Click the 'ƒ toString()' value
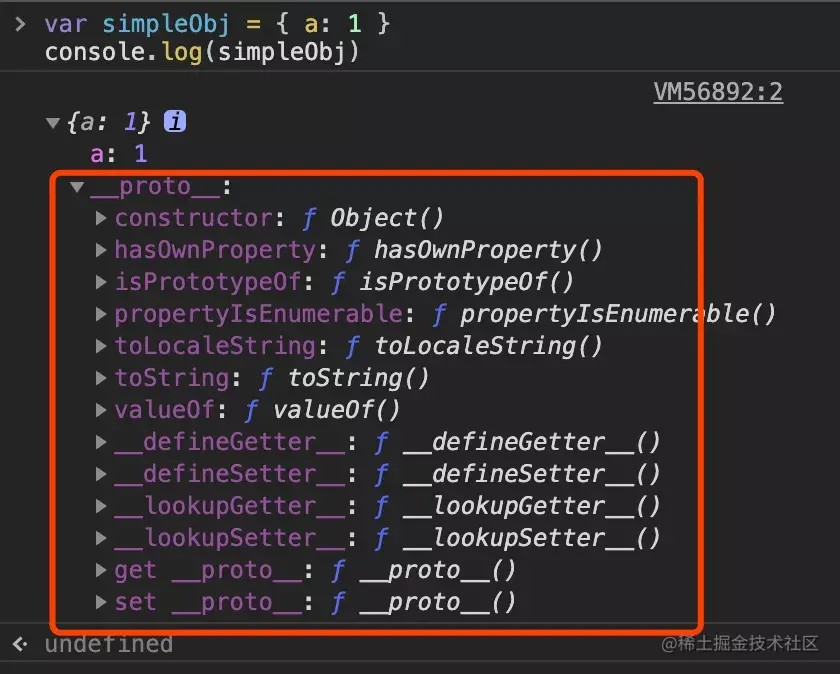 click(344, 379)
